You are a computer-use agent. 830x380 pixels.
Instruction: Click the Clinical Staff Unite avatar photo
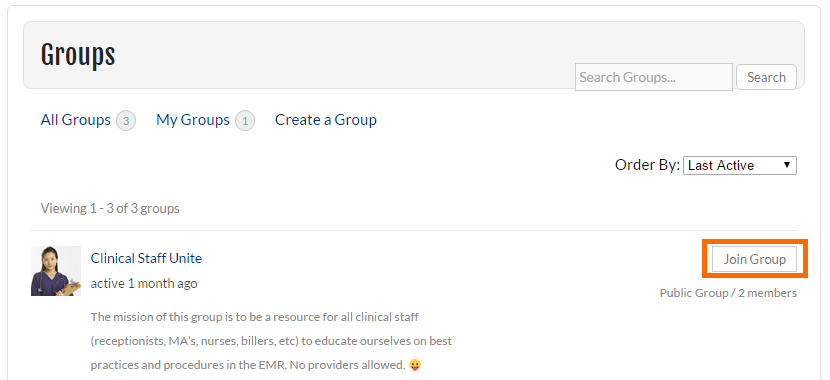(x=56, y=271)
